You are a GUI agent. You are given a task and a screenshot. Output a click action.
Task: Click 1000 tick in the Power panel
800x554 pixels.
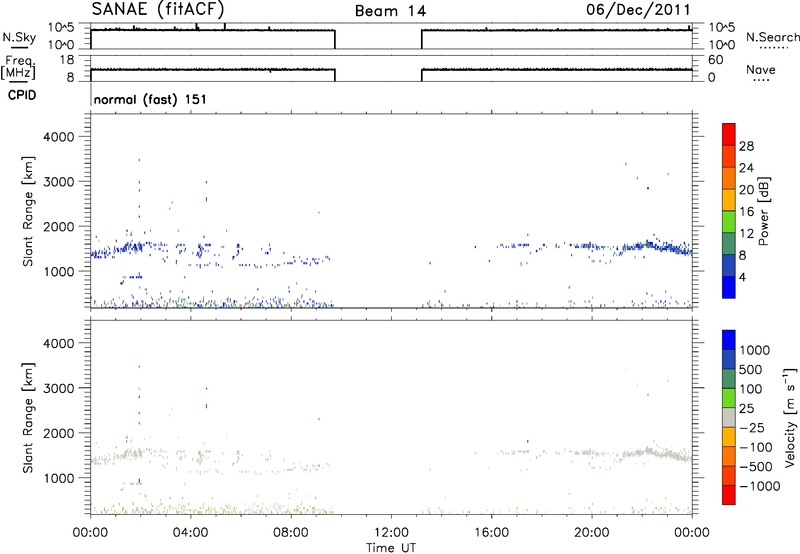coord(58,271)
